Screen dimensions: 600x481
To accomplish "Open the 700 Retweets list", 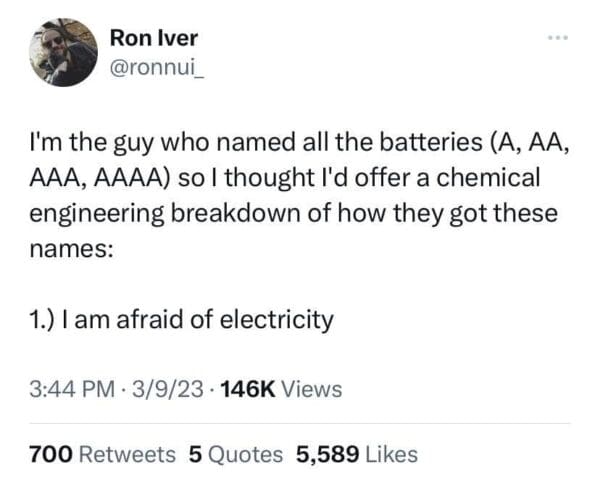I will point(103,454).
